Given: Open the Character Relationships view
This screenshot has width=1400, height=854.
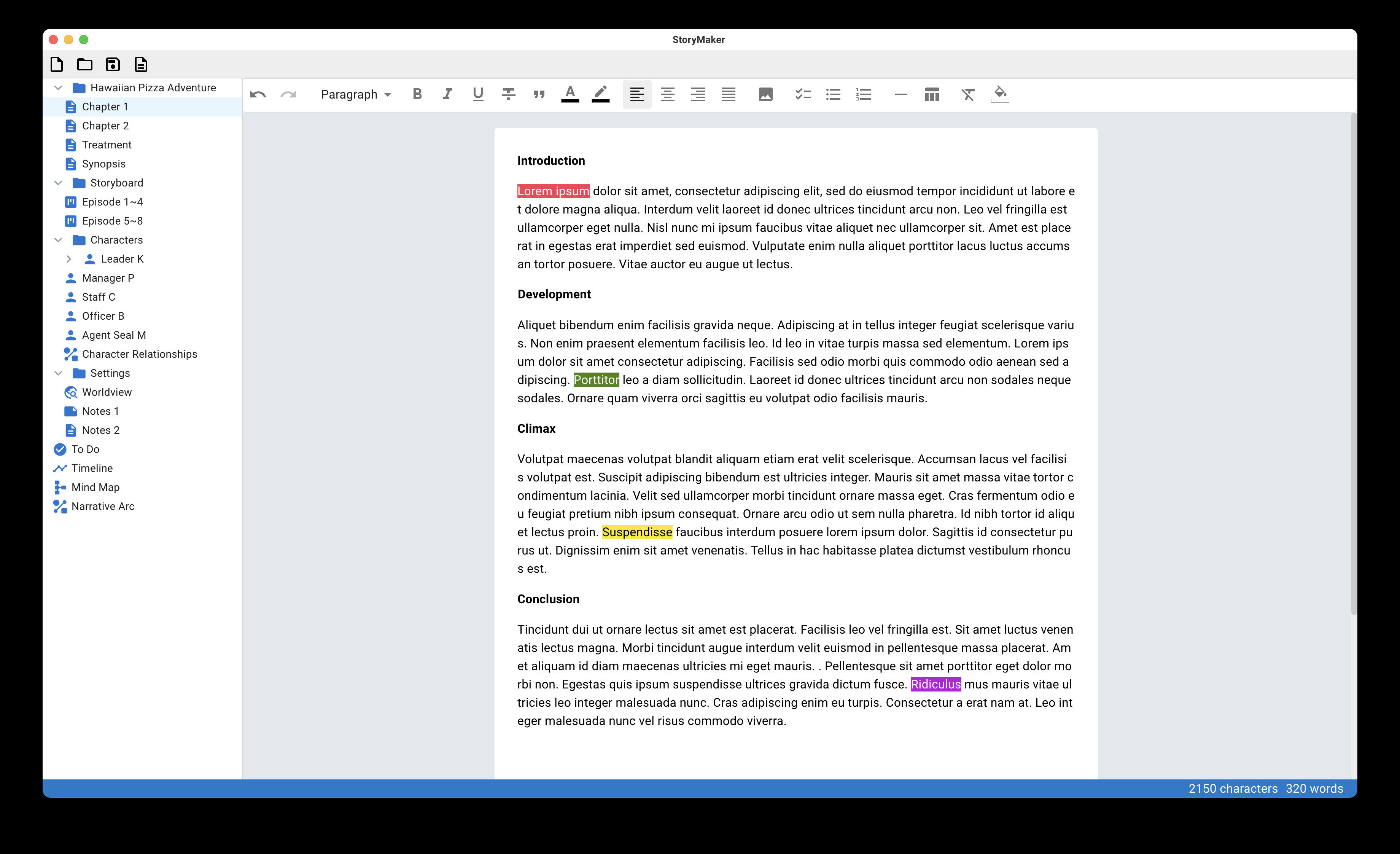Looking at the screenshot, I should click(x=139, y=354).
